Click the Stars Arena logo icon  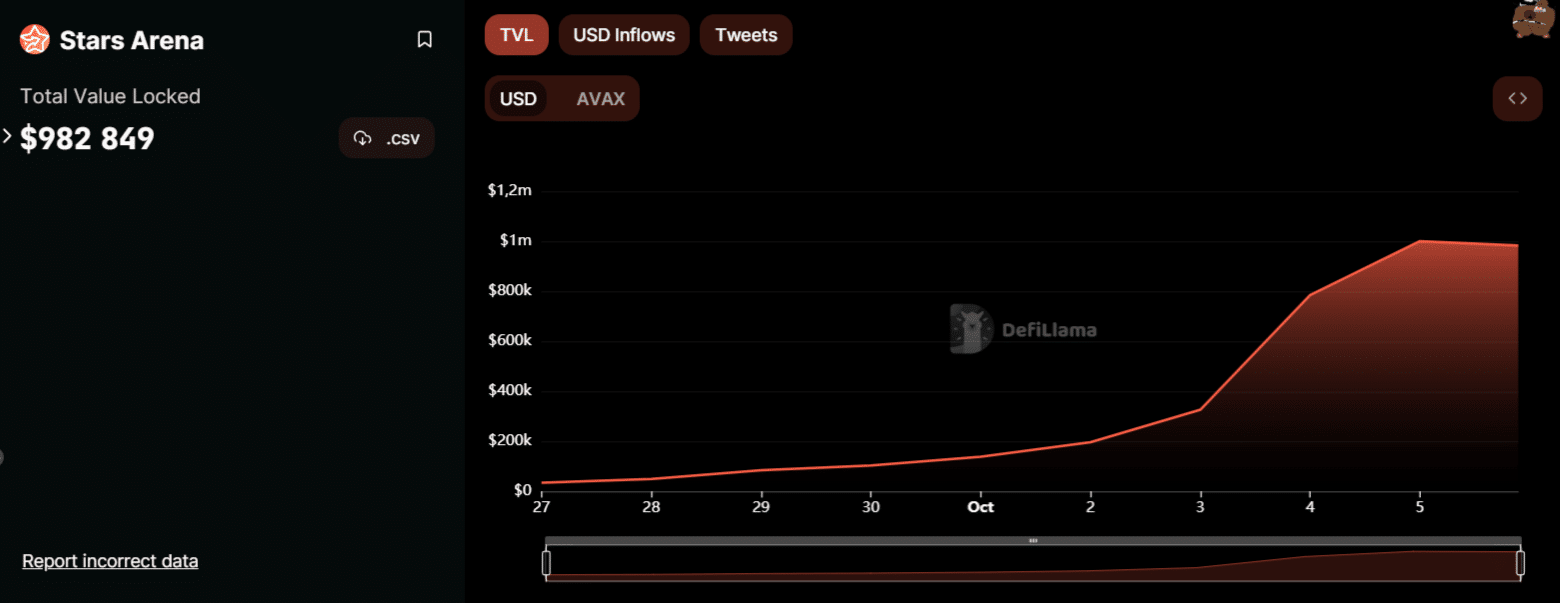pyautogui.click(x=35, y=40)
